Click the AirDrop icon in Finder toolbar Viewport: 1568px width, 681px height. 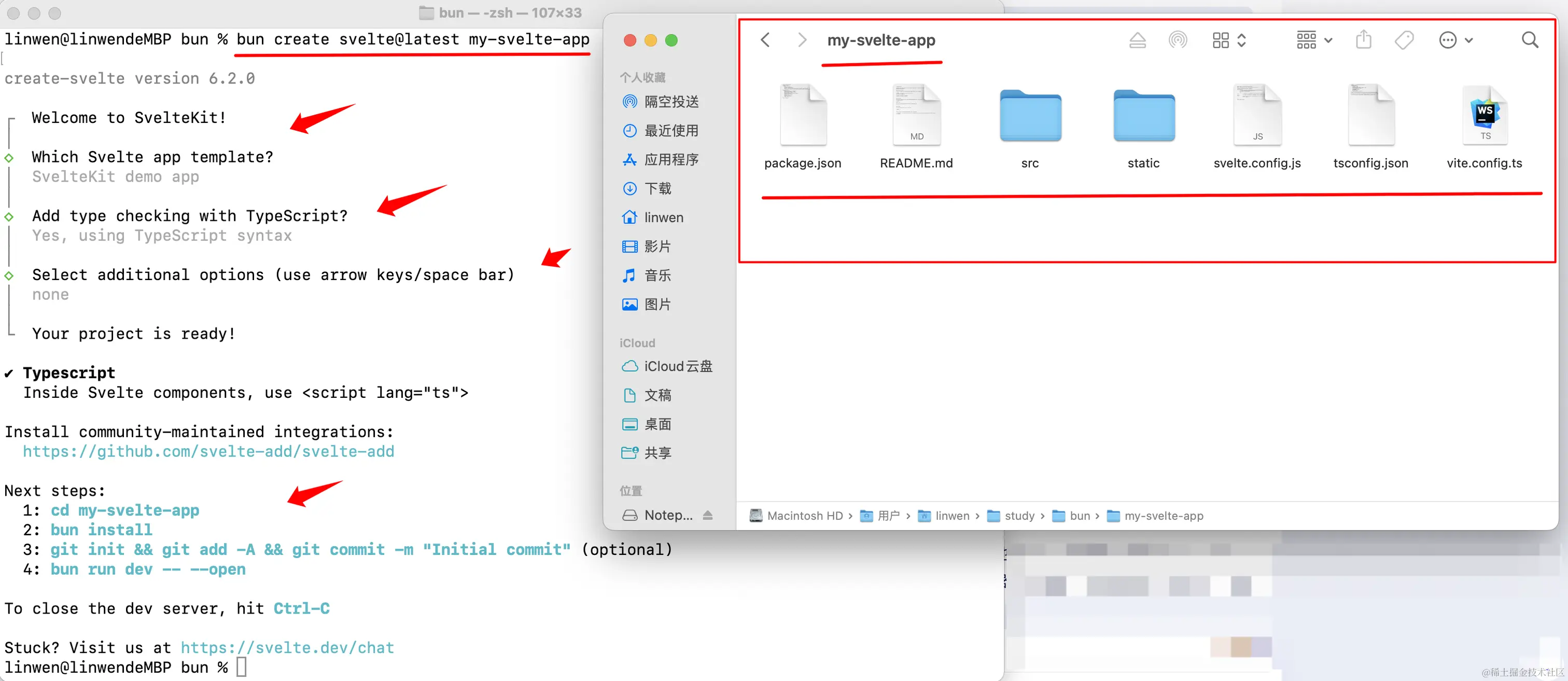[x=1177, y=40]
